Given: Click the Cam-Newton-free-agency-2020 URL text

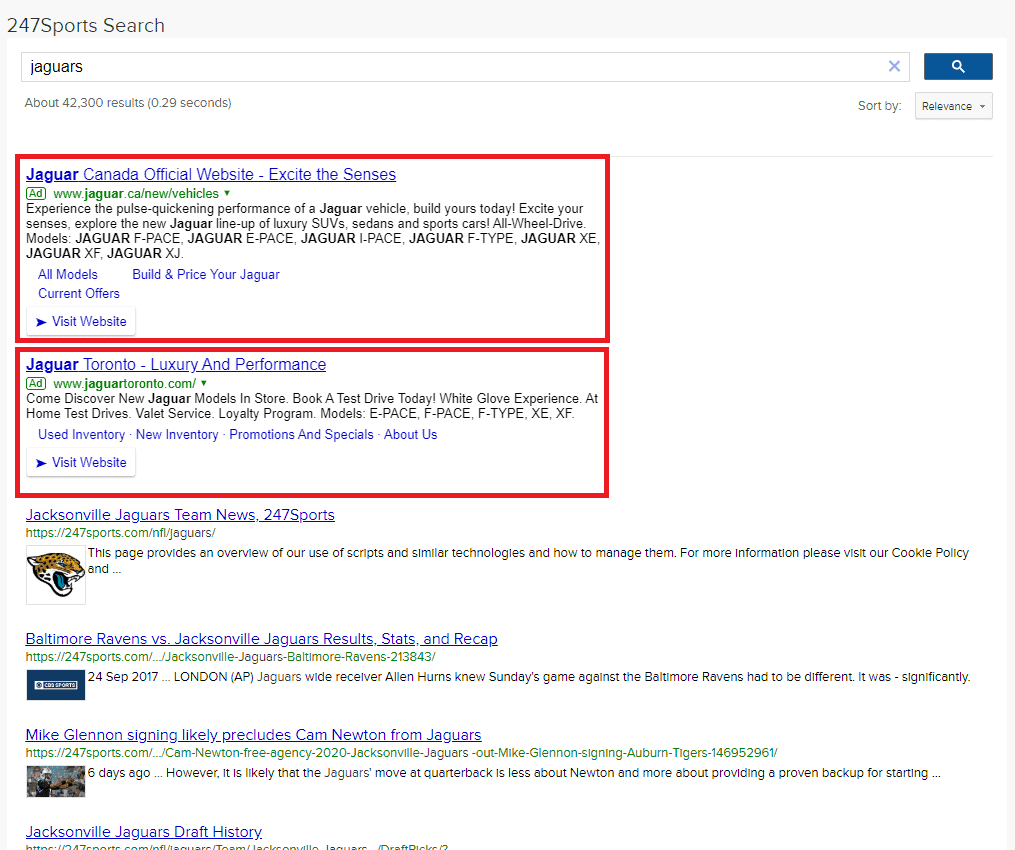Looking at the screenshot, I should pos(401,753).
